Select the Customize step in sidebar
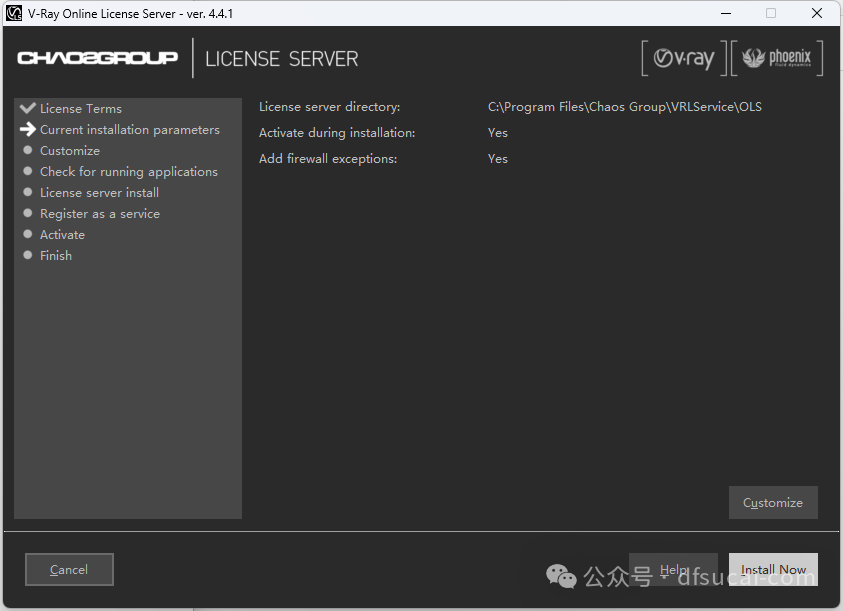Viewport: 843px width, 611px height. click(70, 151)
